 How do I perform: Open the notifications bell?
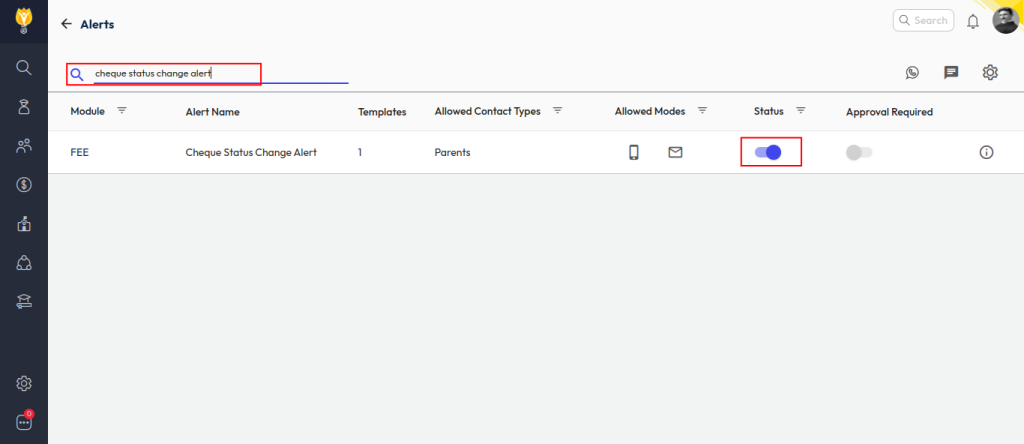click(x=972, y=21)
